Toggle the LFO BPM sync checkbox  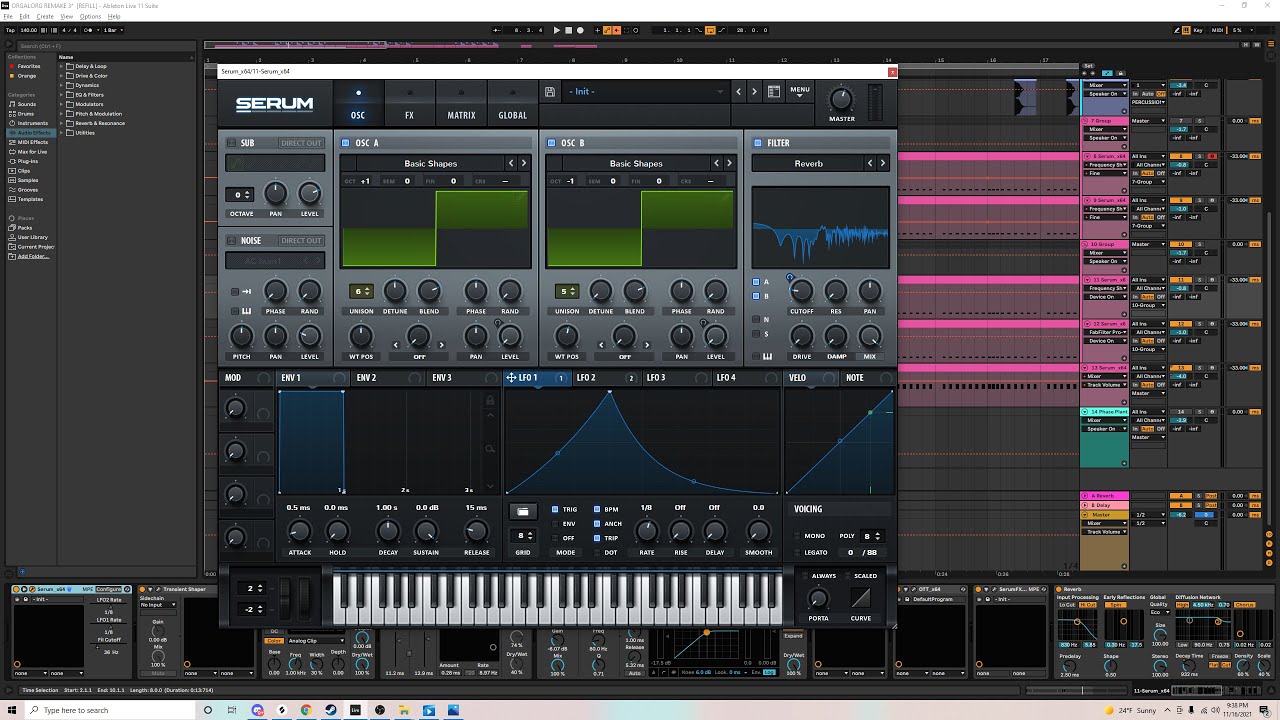[x=597, y=510]
